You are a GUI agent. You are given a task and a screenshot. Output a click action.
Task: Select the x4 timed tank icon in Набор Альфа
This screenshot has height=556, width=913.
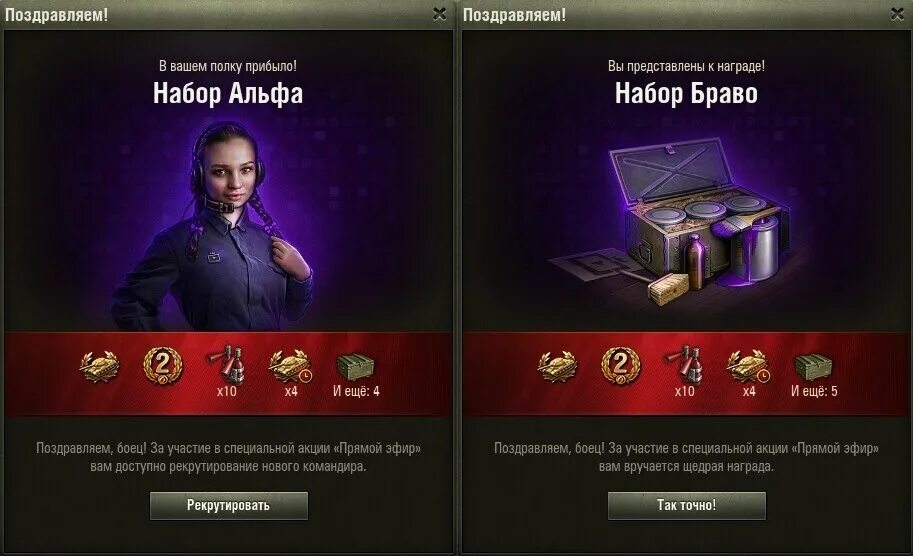[x=291, y=366]
